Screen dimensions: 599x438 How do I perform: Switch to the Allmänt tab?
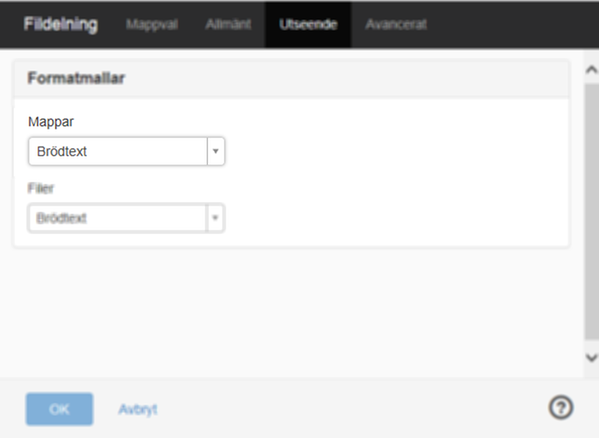pos(228,24)
